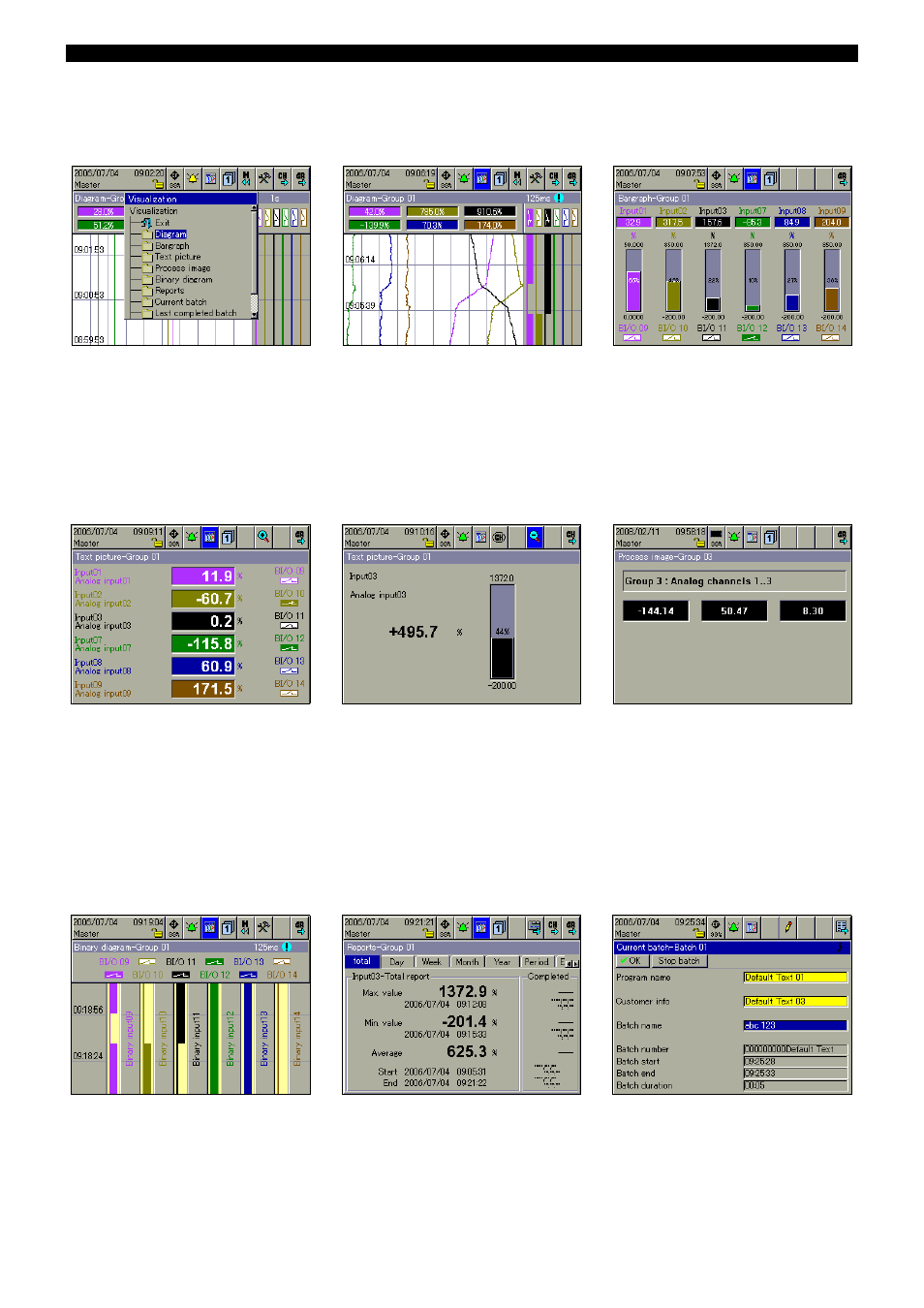Click the rightmost toolbar icon on Diagram-Group 01 screen
Image resolution: width=924 pixels, height=1308 pixels.
pyautogui.click(x=571, y=178)
